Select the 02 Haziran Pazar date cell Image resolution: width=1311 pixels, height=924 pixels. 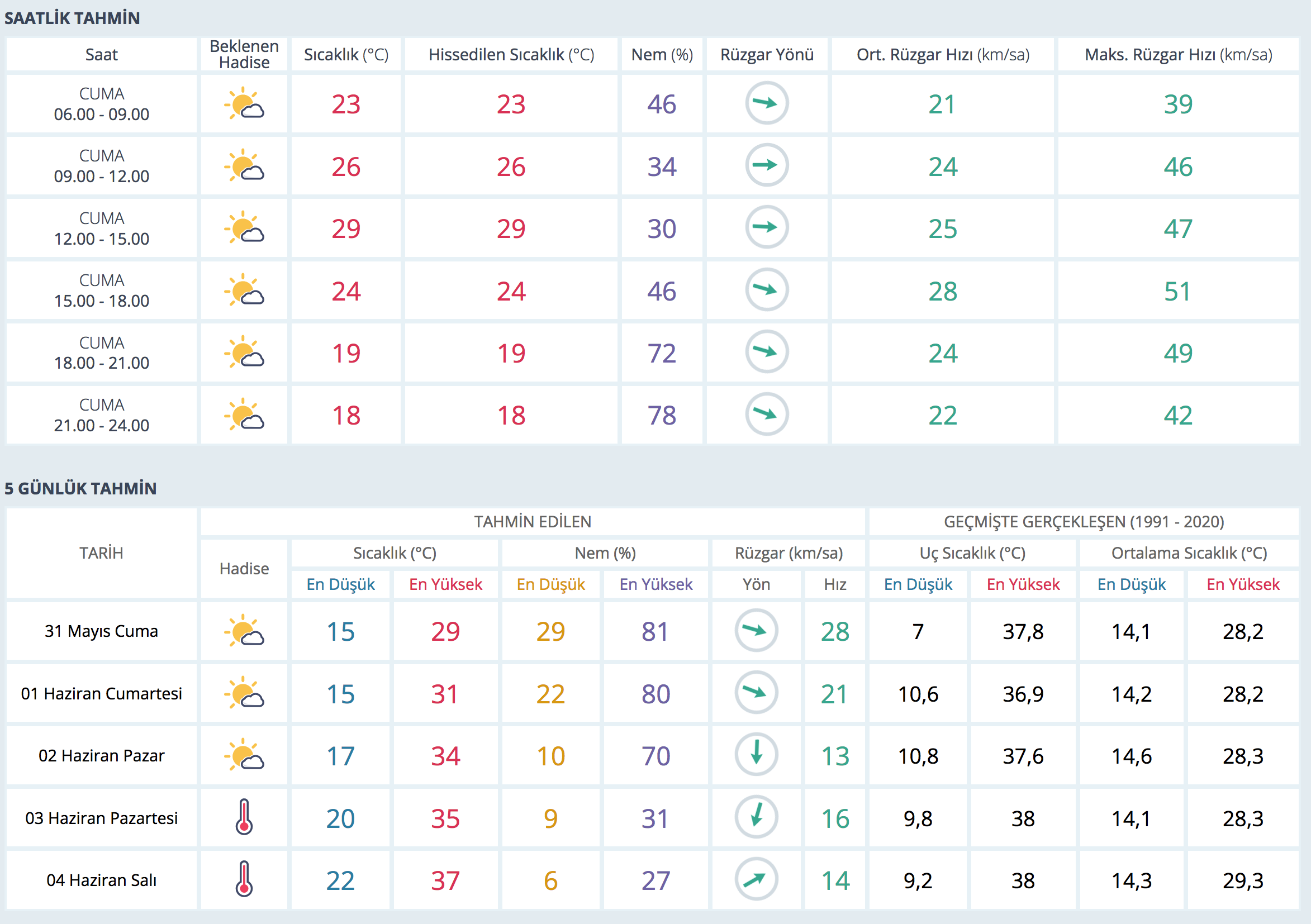tap(102, 756)
